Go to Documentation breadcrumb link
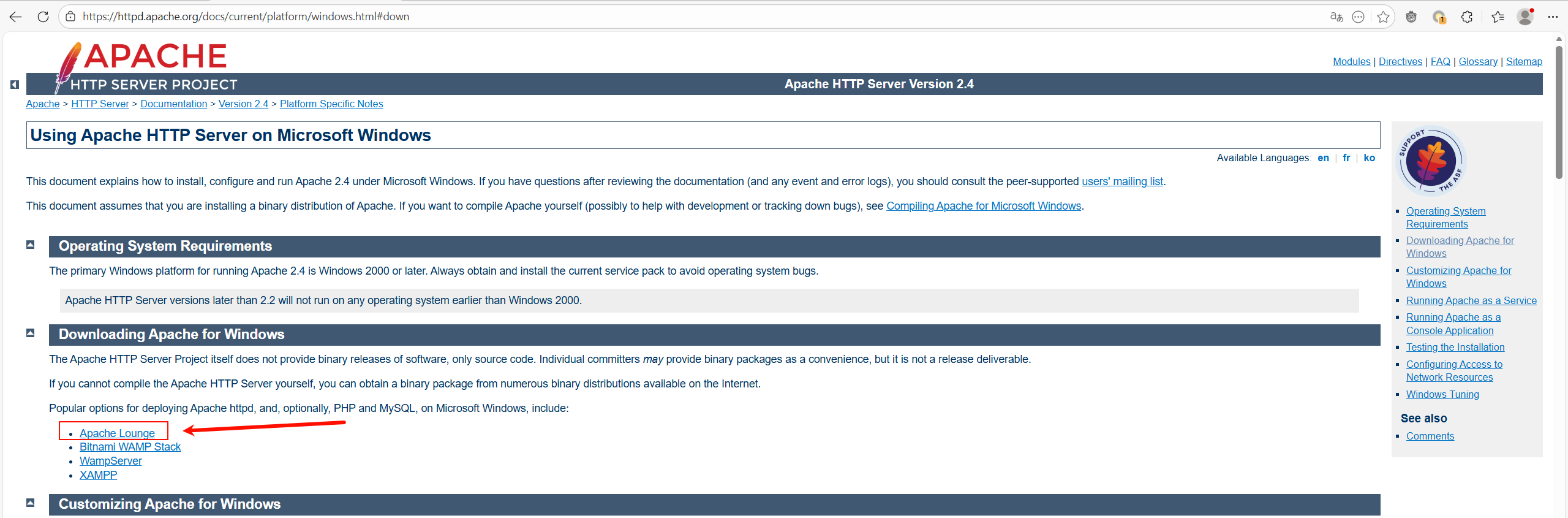The height and width of the screenshot is (518, 1568). tap(174, 104)
